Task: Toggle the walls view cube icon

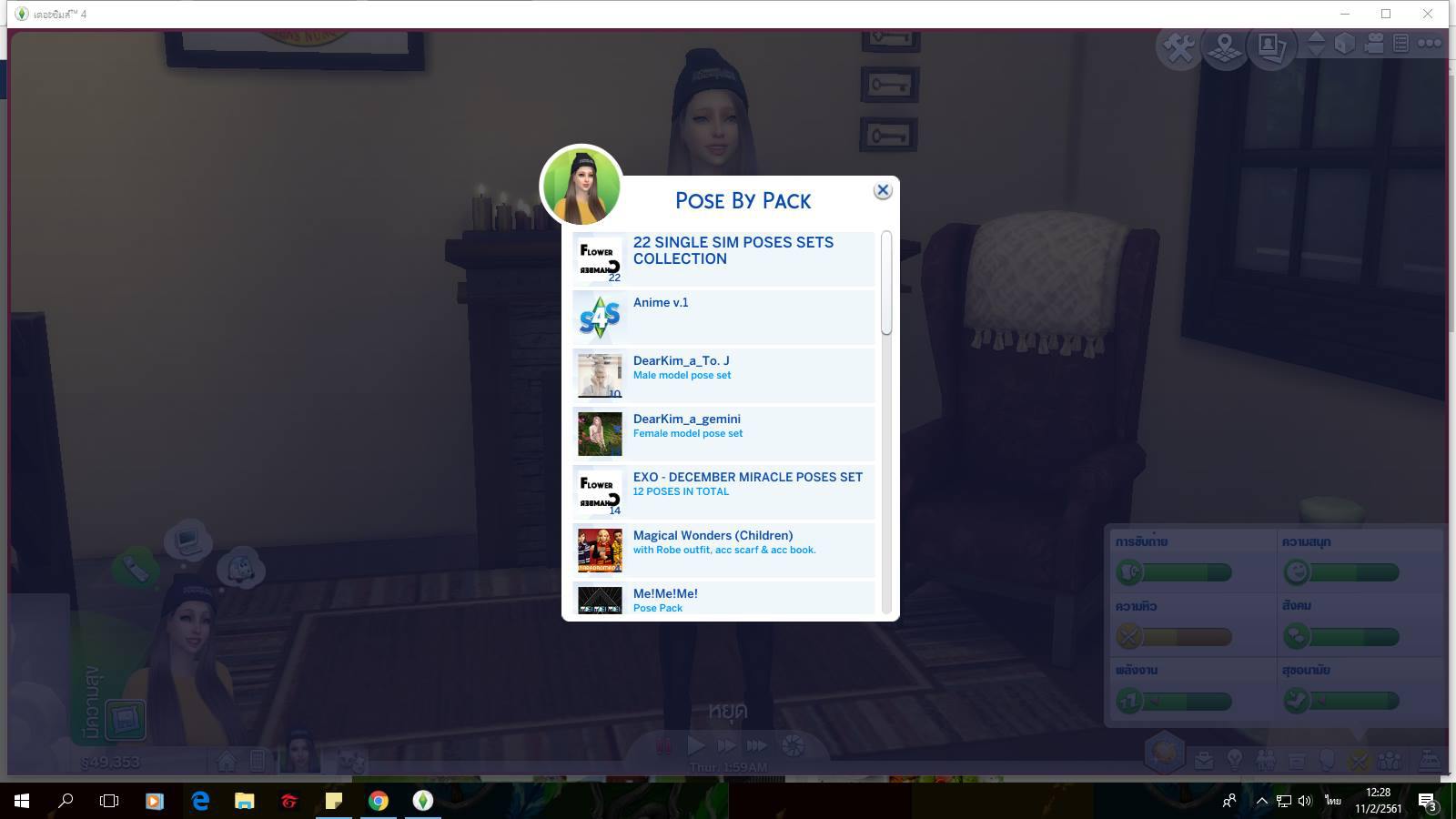Action: click(x=1345, y=43)
